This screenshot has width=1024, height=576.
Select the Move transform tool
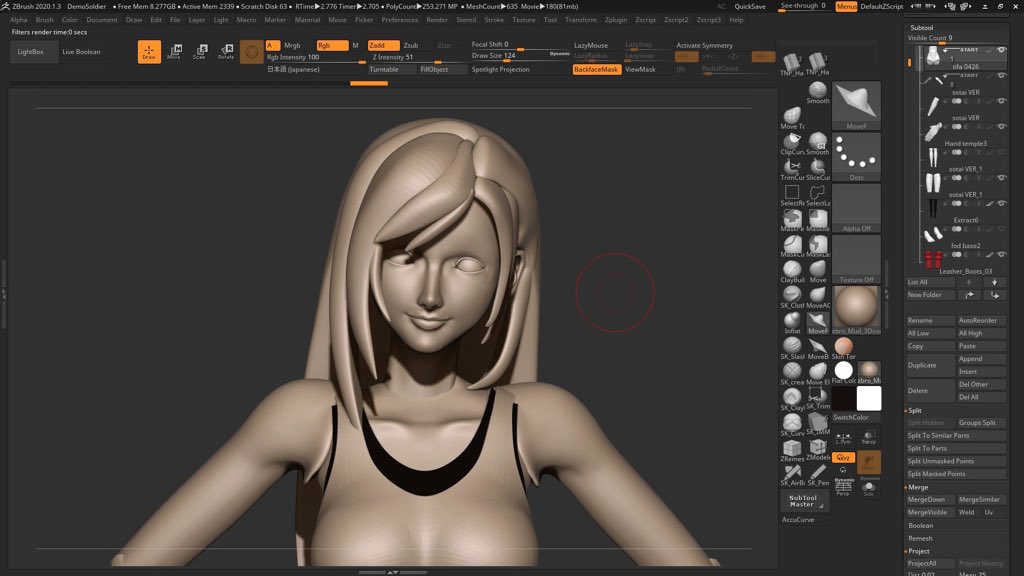[x=174, y=52]
